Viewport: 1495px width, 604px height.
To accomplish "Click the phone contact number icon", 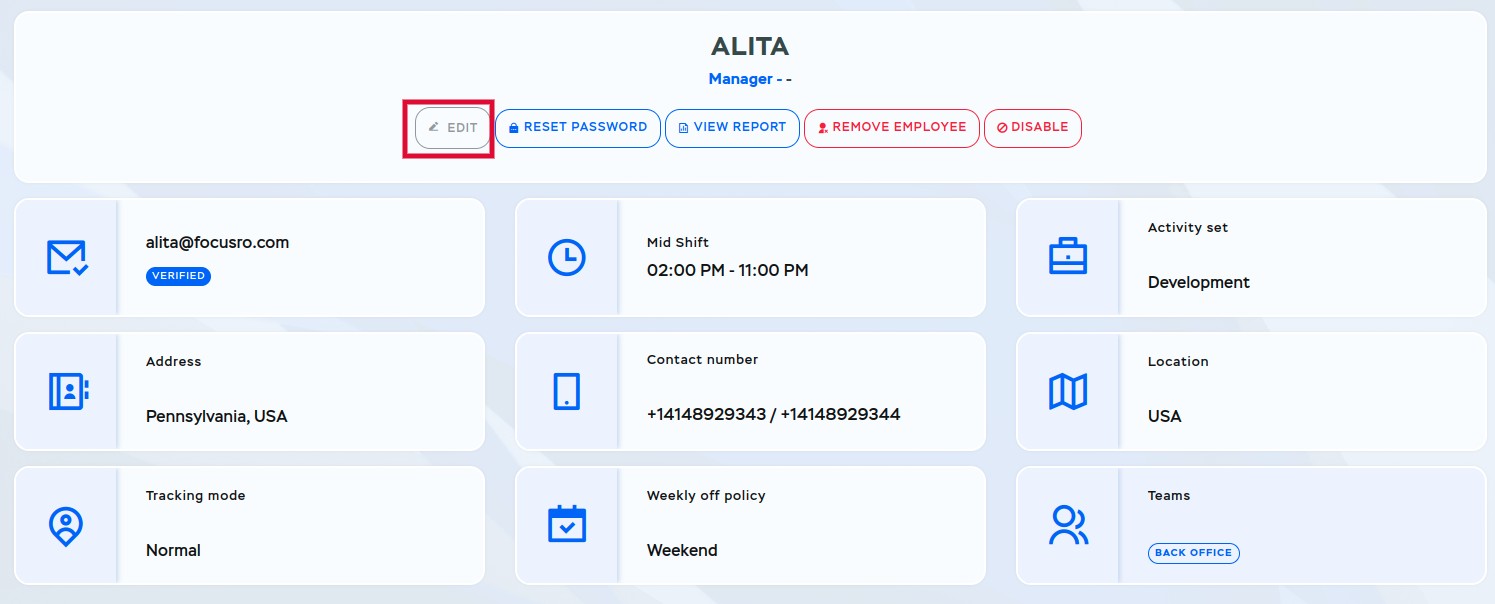I will [567, 391].
